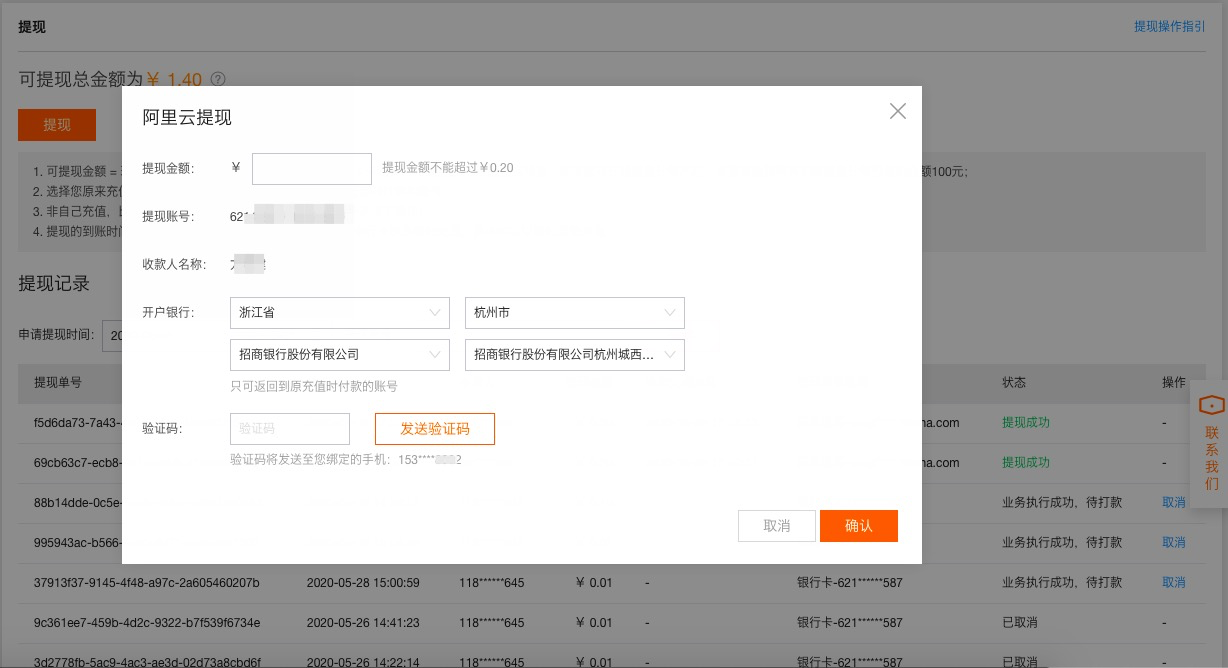
Task: Cancel the withdrawal in row 995943ac-b566
Action: (1173, 542)
